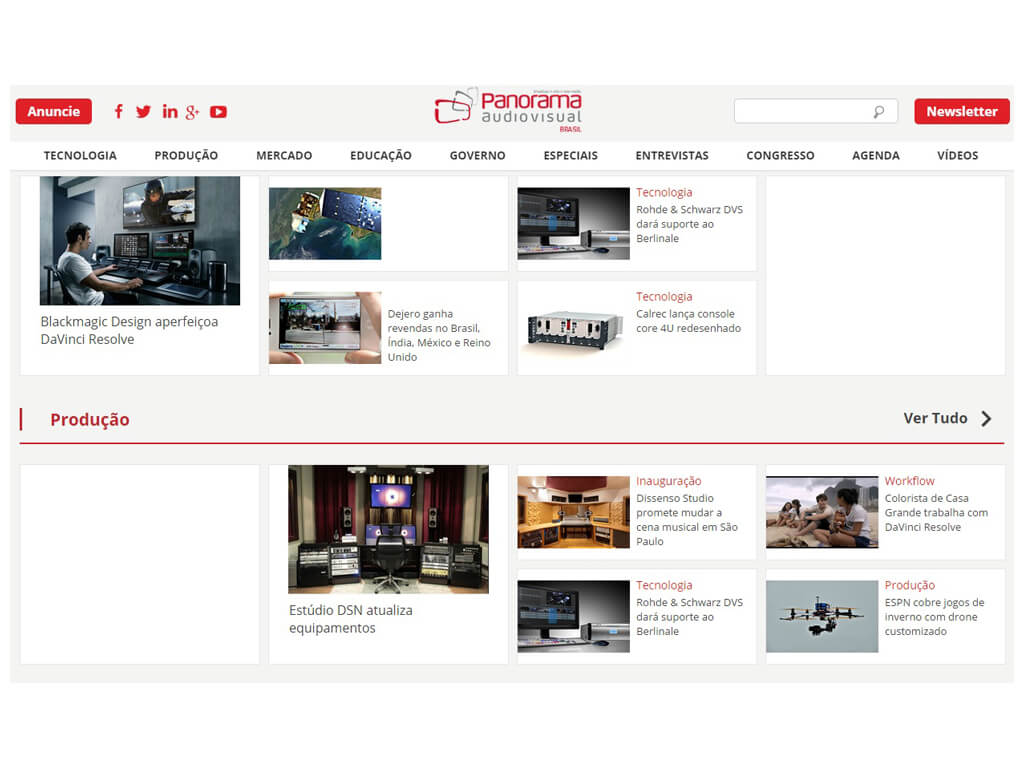The width and height of the screenshot is (1024, 768).
Task: Open the Twitter social icon
Action: click(x=143, y=112)
